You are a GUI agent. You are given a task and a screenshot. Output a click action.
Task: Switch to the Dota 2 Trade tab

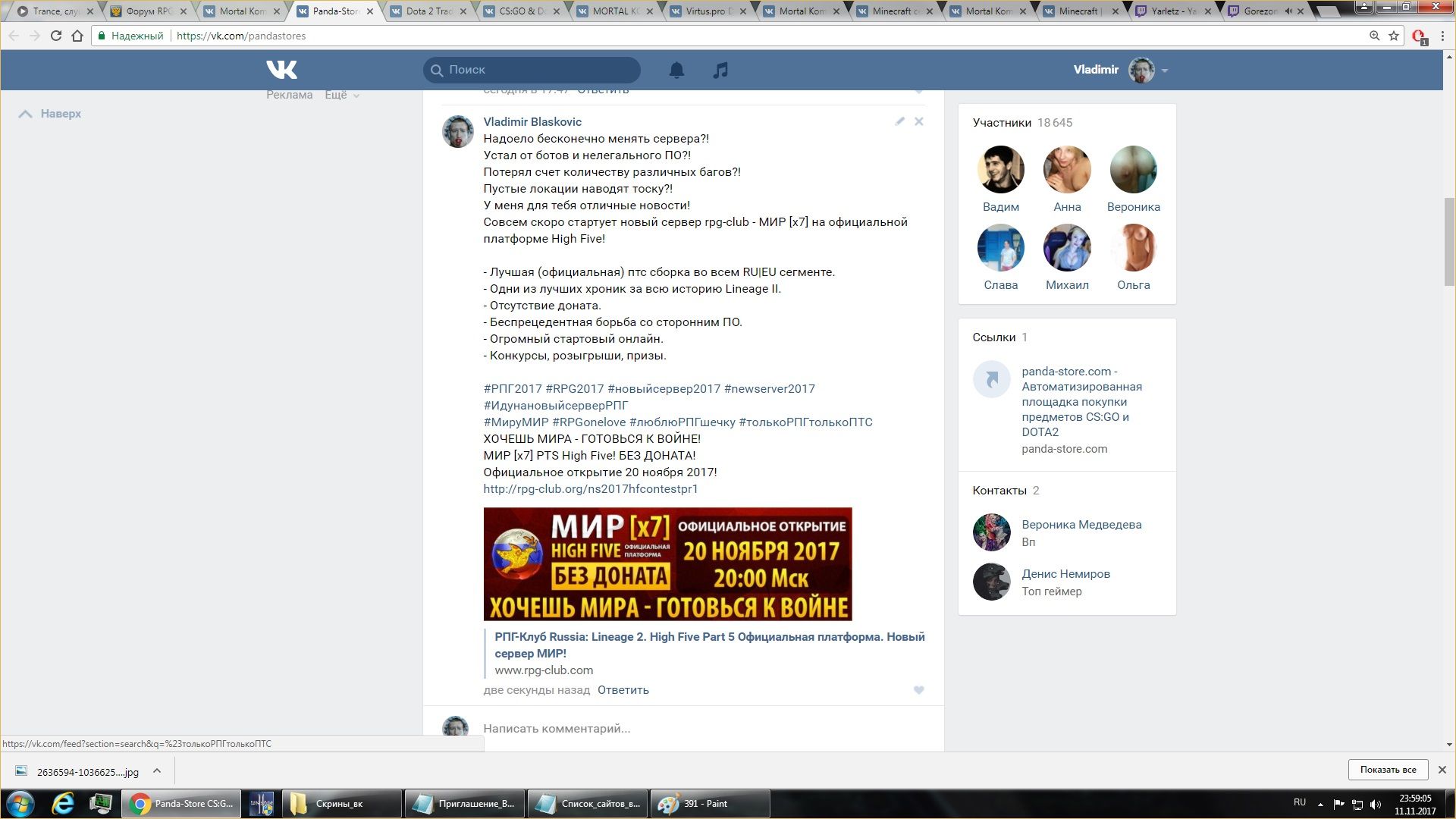(x=428, y=11)
